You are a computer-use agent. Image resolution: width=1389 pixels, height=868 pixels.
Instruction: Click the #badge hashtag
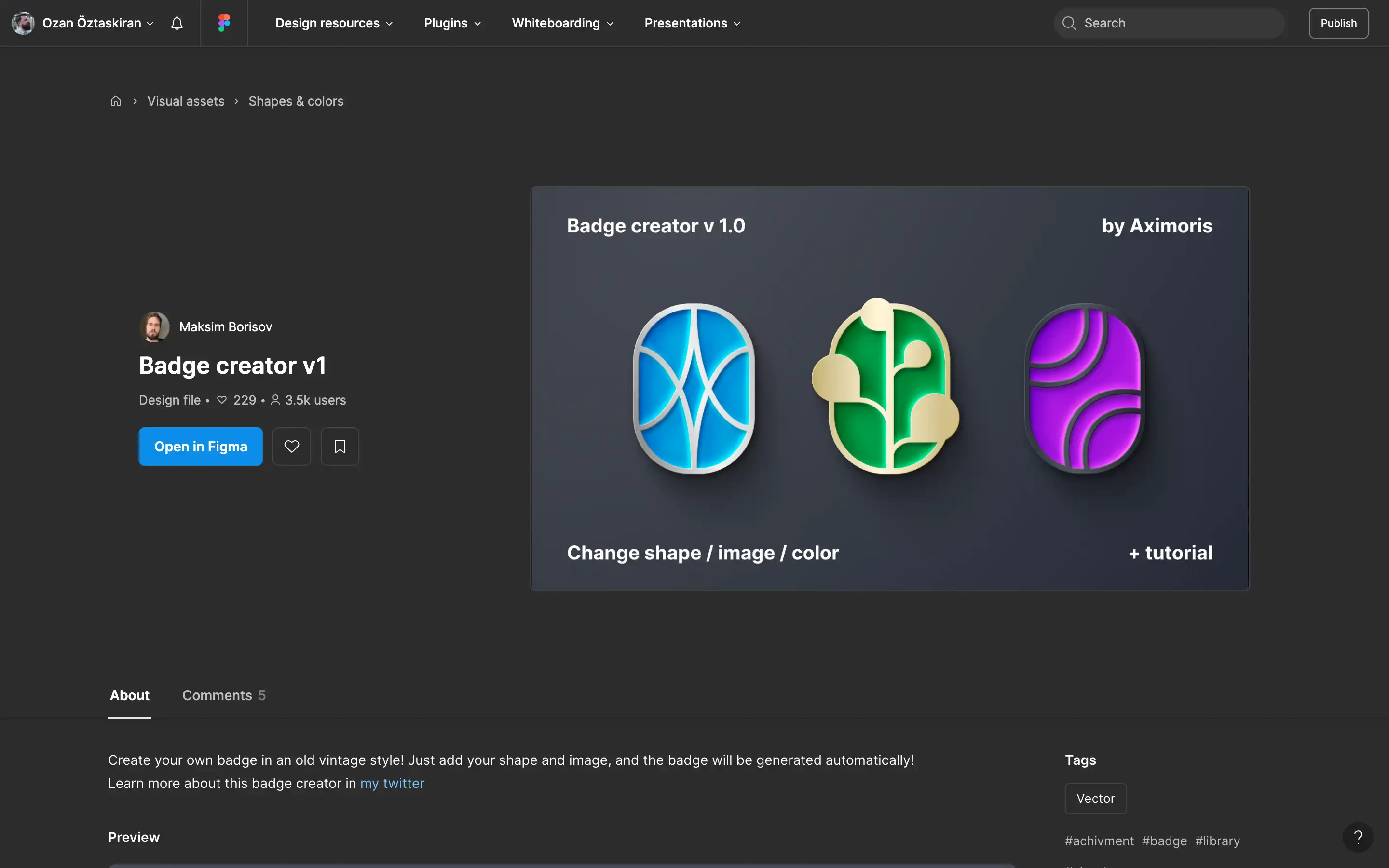(x=1164, y=841)
